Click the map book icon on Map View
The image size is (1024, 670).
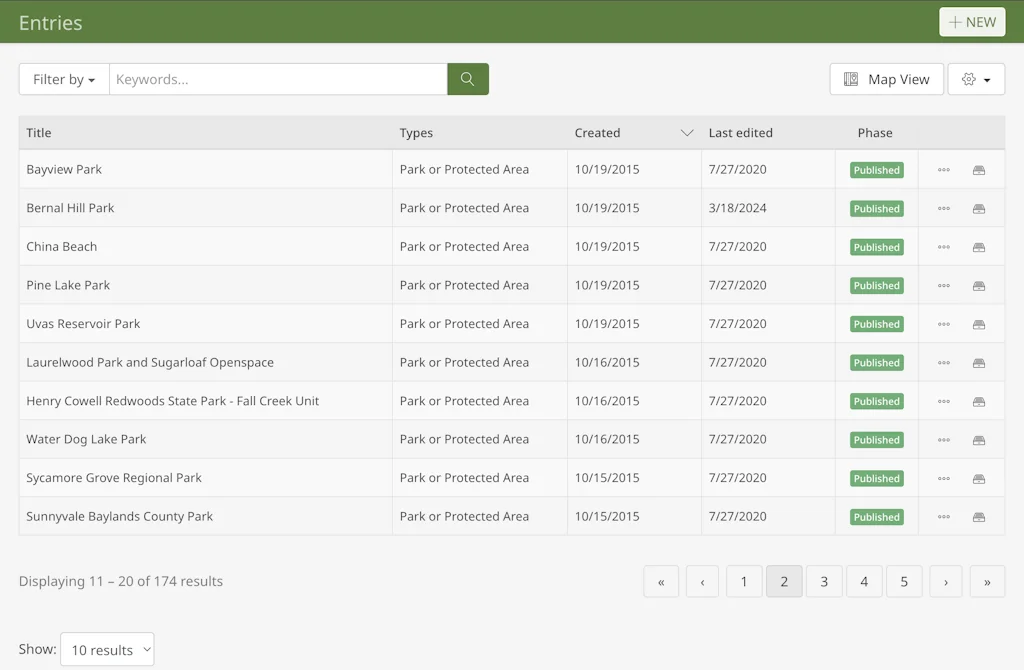pyautogui.click(x=851, y=78)
